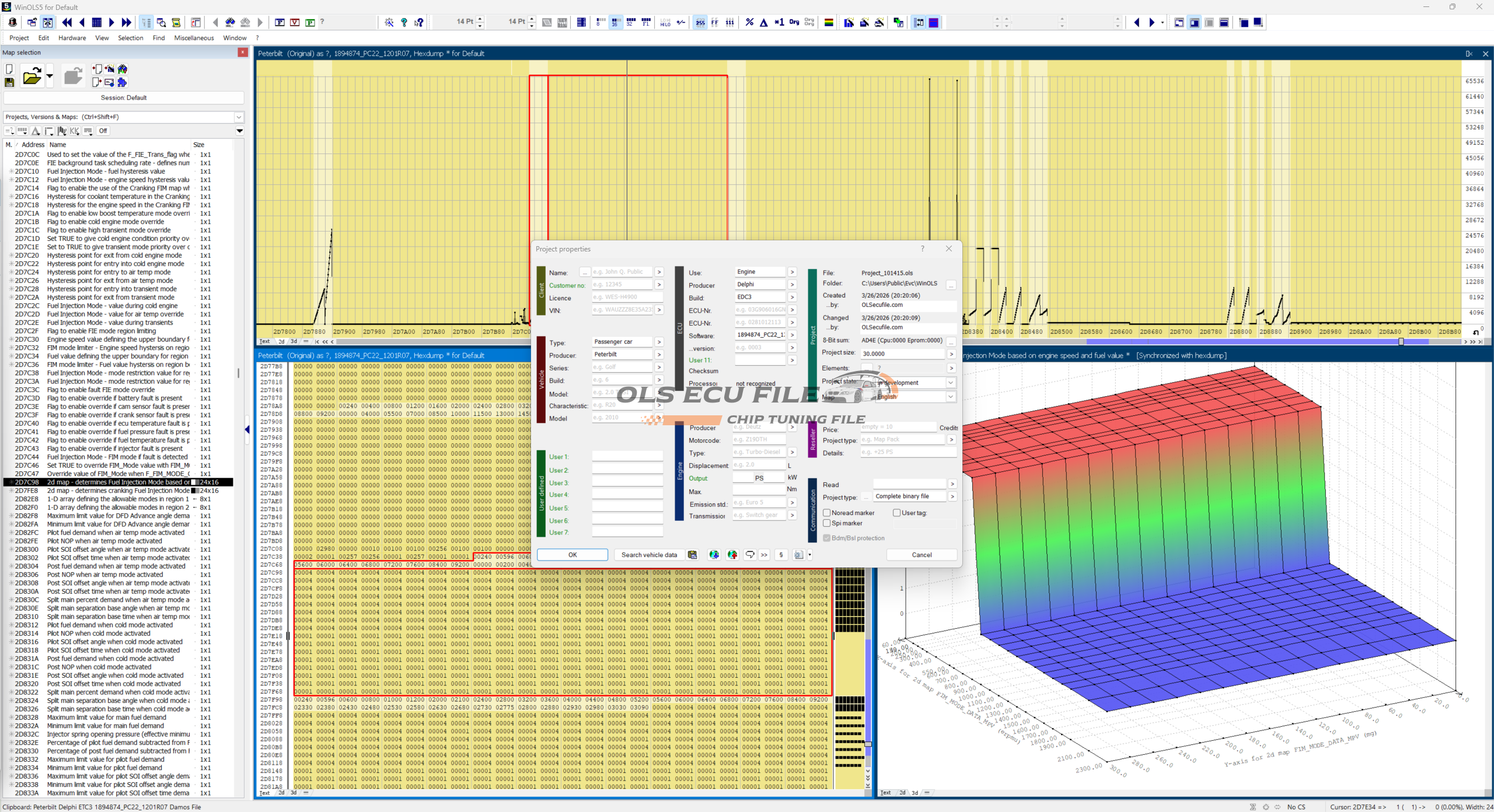Click the green P toolbar icon
Screen dimensions: 1494x812
click(x=310, y=22)
